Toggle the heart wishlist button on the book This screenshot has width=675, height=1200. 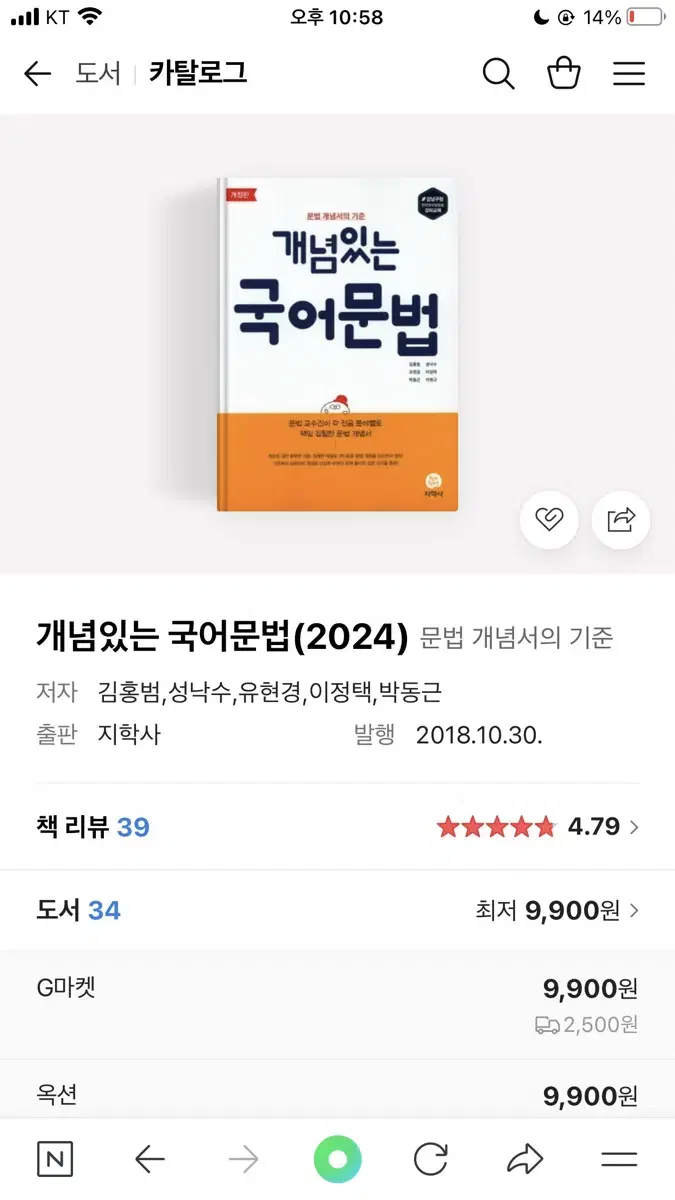pos(549,519)
